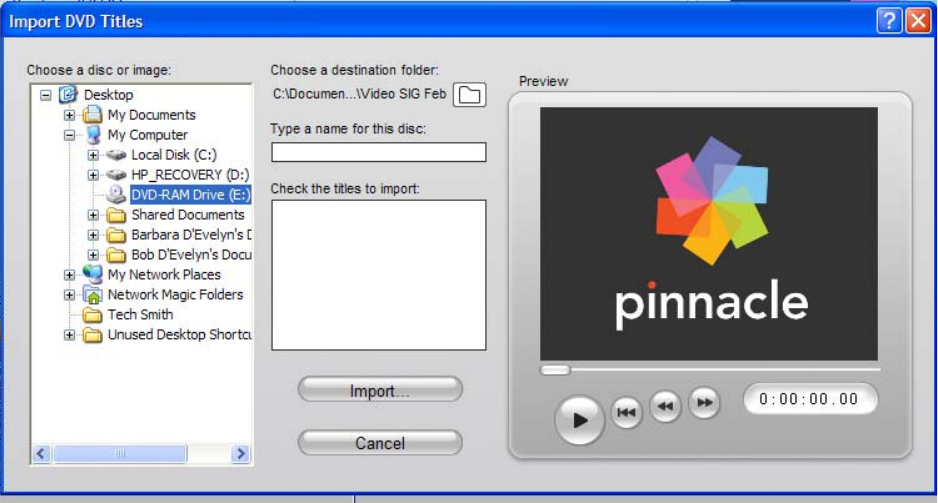938x503 pixels.
Task: Collapse the My Computer node
Action: pyautogui.click(x=69, y=135)
